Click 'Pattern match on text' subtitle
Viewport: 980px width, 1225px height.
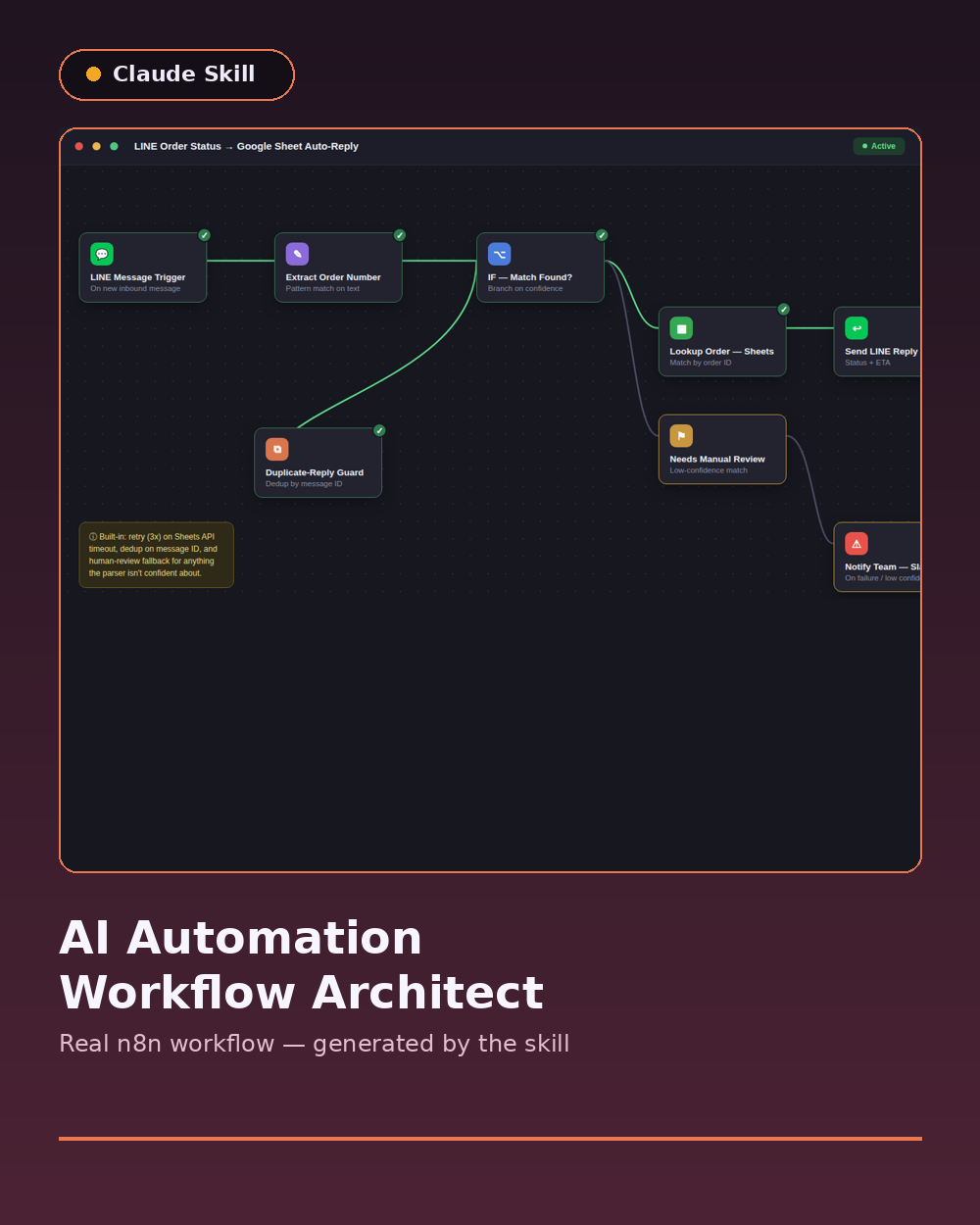(x=322, y=289)
